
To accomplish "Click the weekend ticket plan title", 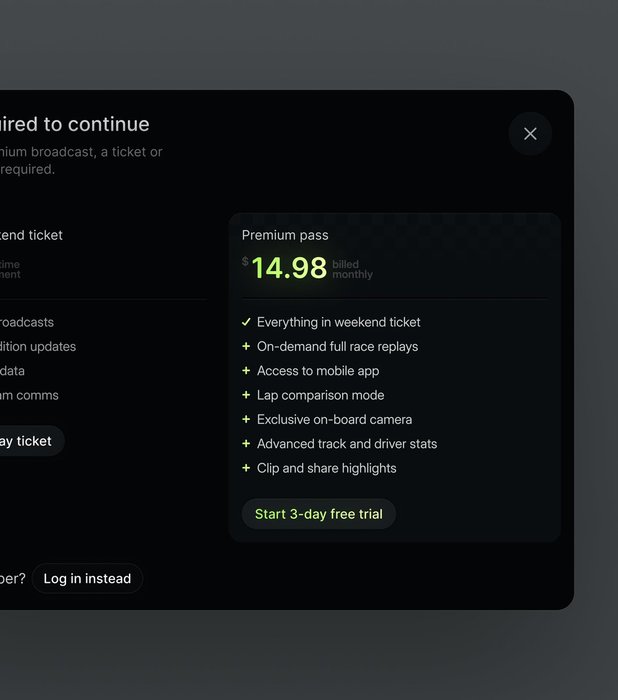I will (30, 235).
